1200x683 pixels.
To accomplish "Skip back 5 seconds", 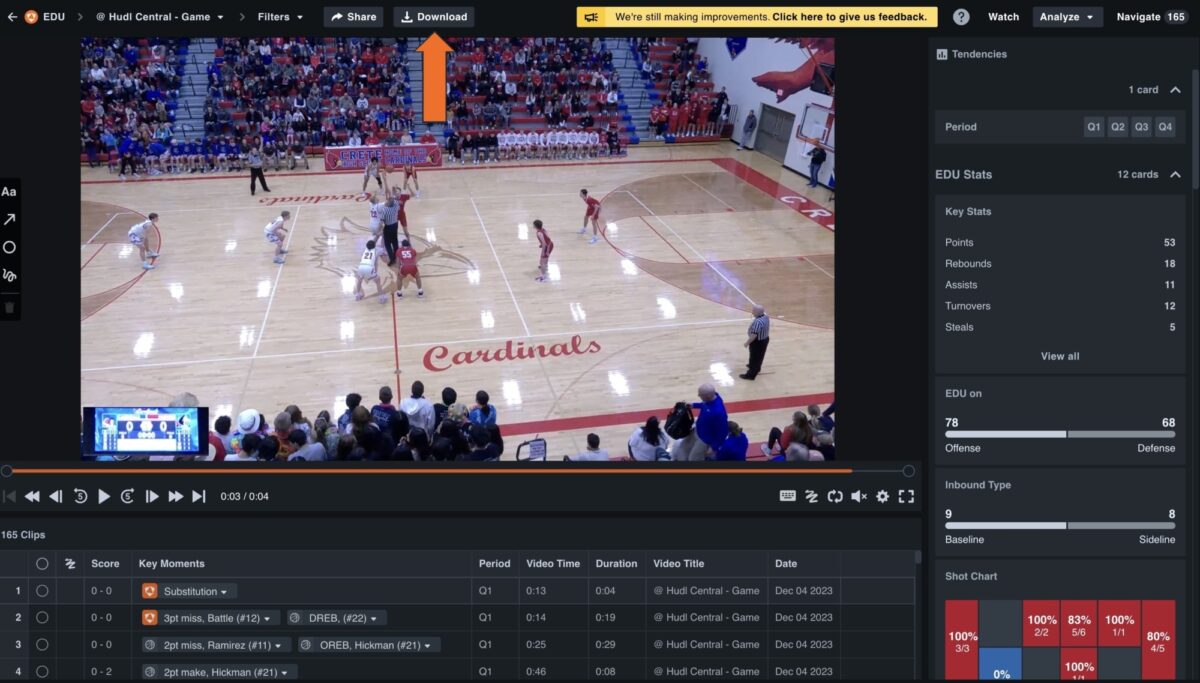I will point(80,496).
